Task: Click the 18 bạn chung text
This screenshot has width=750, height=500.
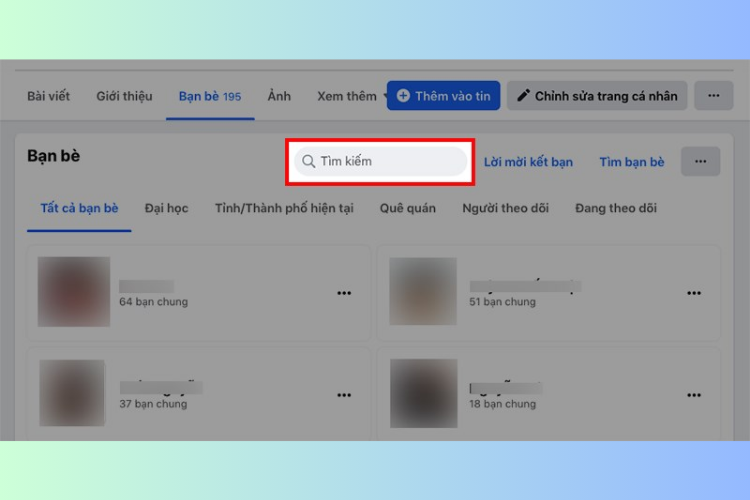Action: (x=502, y=404)
